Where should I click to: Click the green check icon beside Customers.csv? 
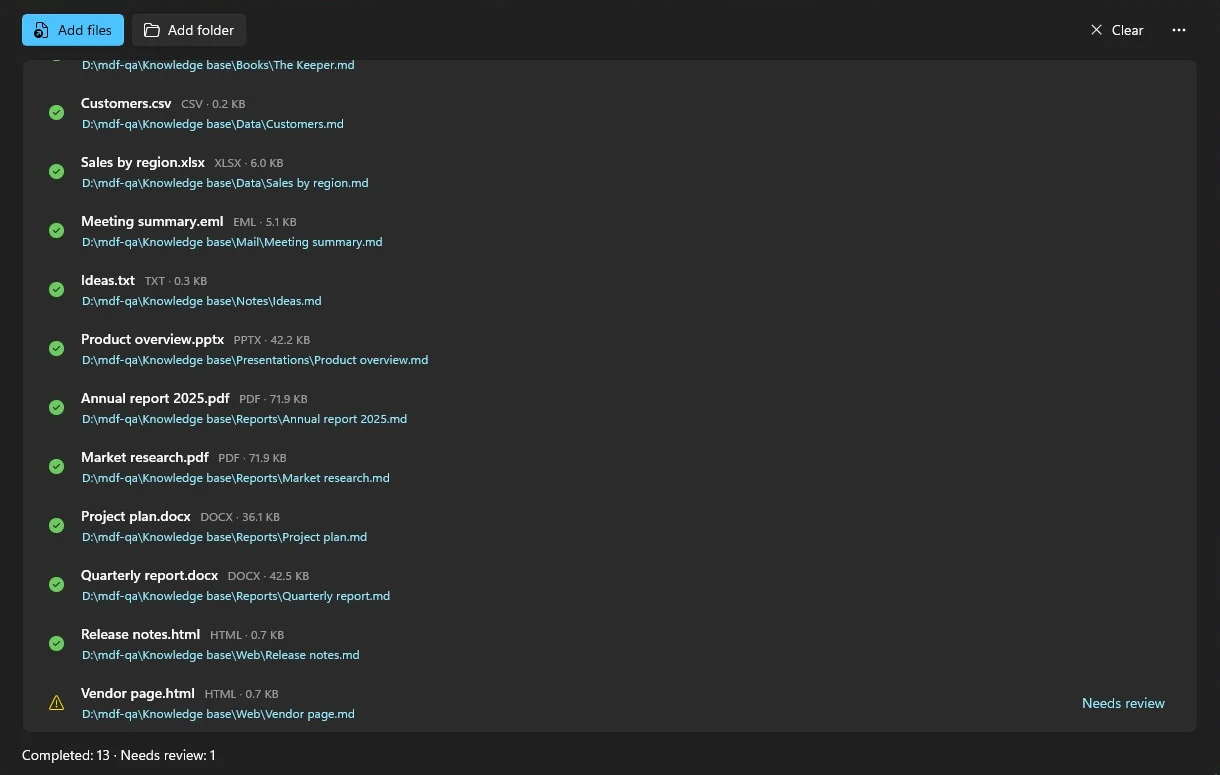point(57,113)
